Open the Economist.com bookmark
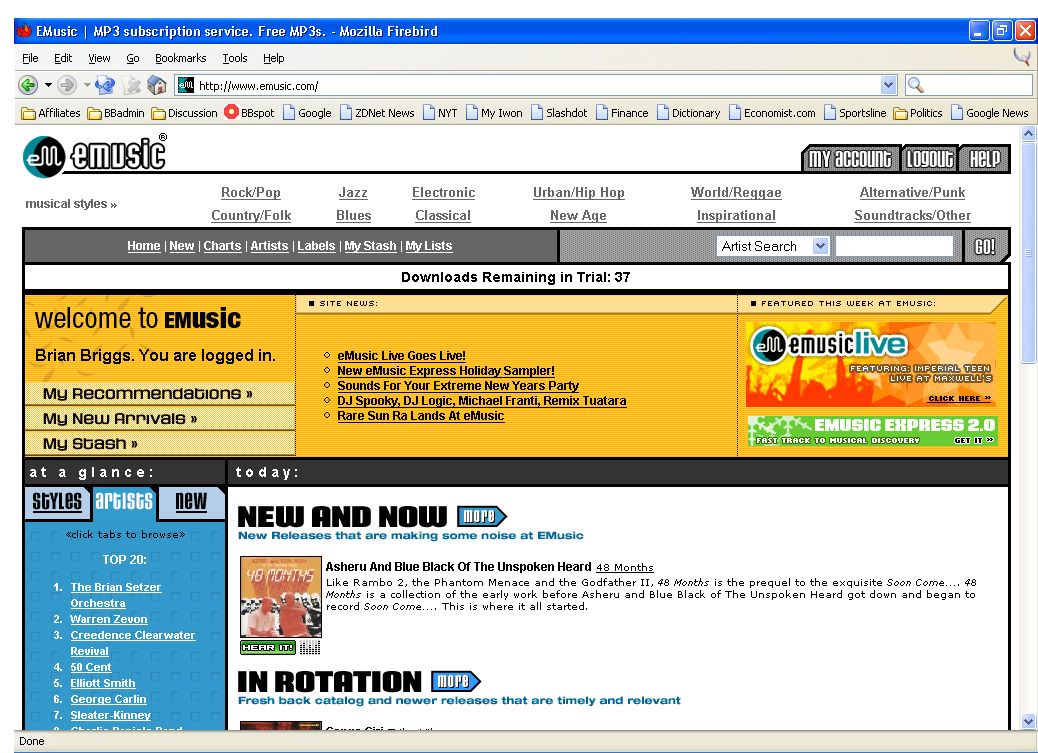 [x=772, y=113]
